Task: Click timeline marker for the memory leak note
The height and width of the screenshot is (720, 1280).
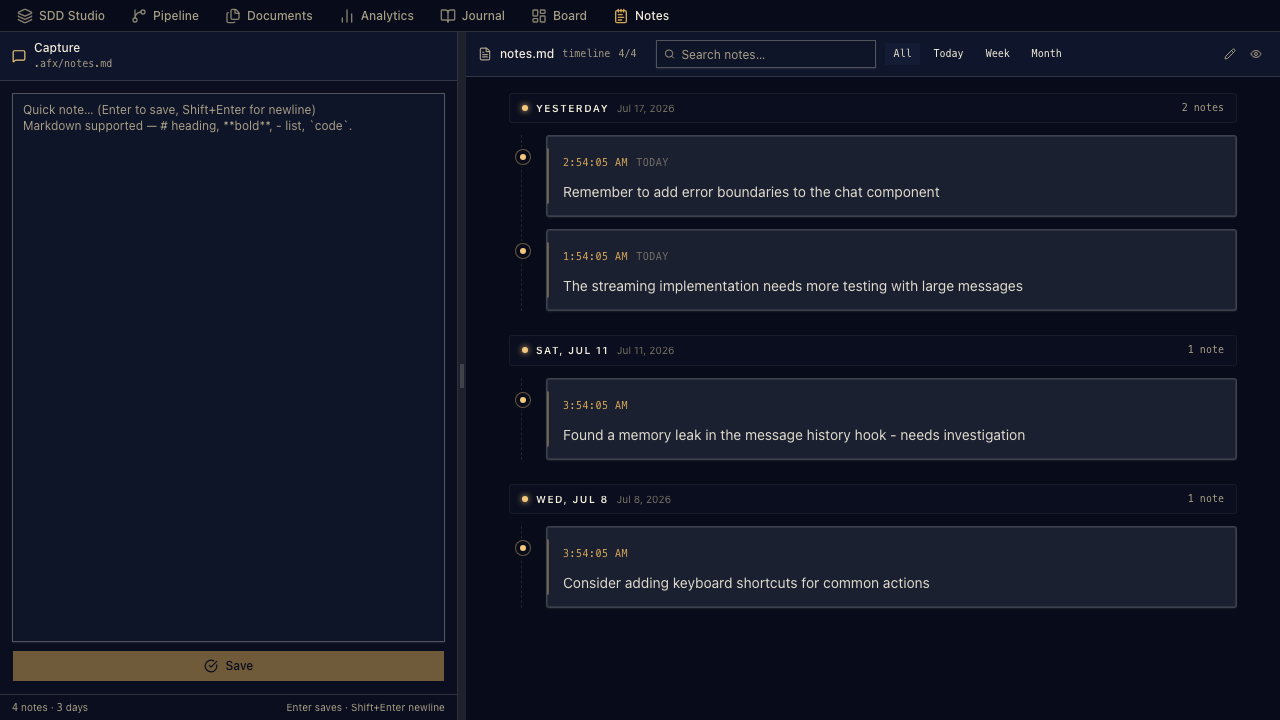Action: pyautogui.click(x=523, y=400)
